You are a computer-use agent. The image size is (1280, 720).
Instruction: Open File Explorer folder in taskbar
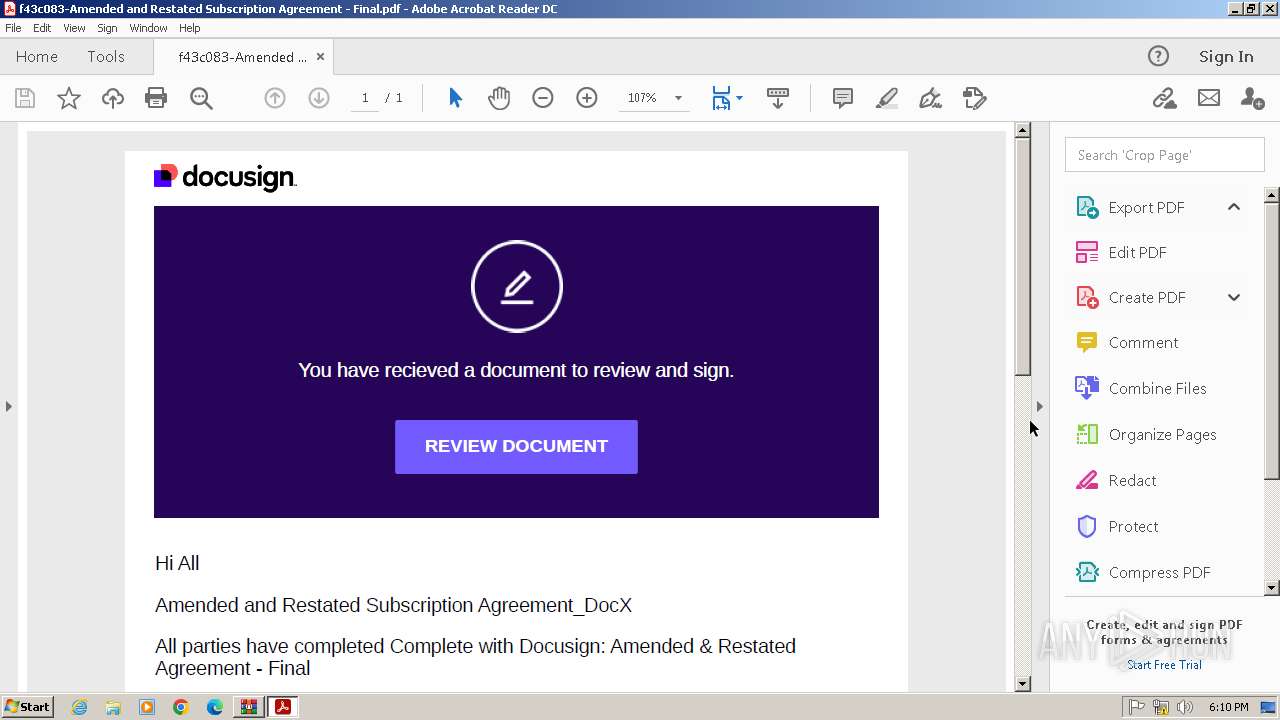113,707
